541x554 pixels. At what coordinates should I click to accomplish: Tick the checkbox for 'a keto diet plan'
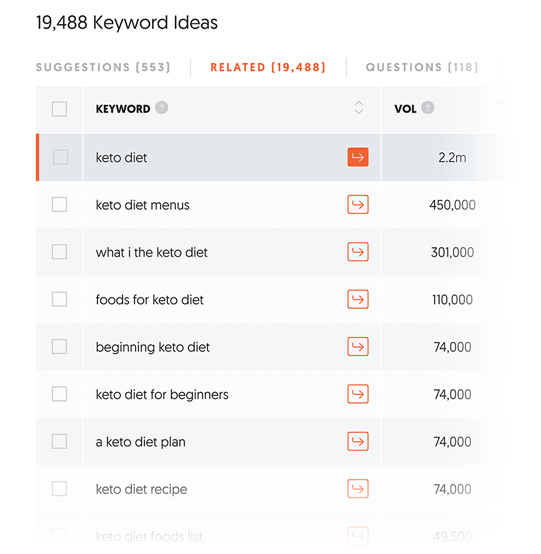tap(59, 441)
